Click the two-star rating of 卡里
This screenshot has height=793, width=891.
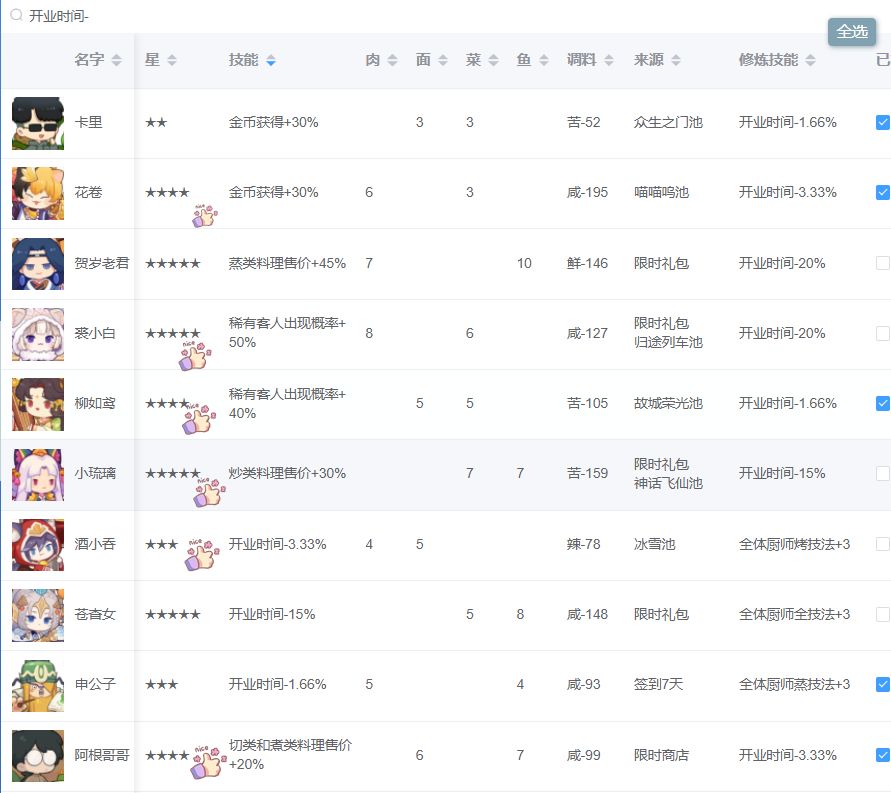click(156, 123)
